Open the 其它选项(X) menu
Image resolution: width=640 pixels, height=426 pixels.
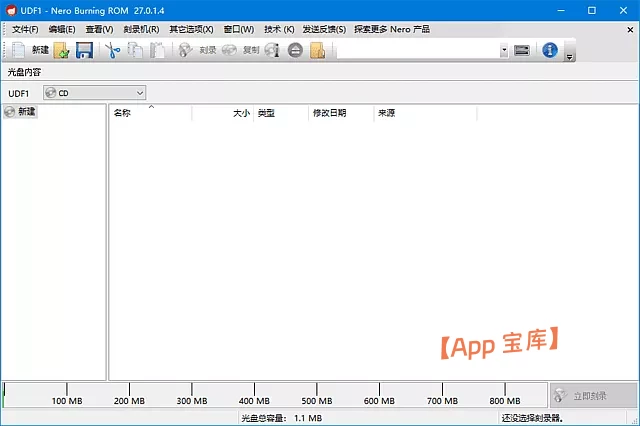pyautogui.click(x=191, y=29)
